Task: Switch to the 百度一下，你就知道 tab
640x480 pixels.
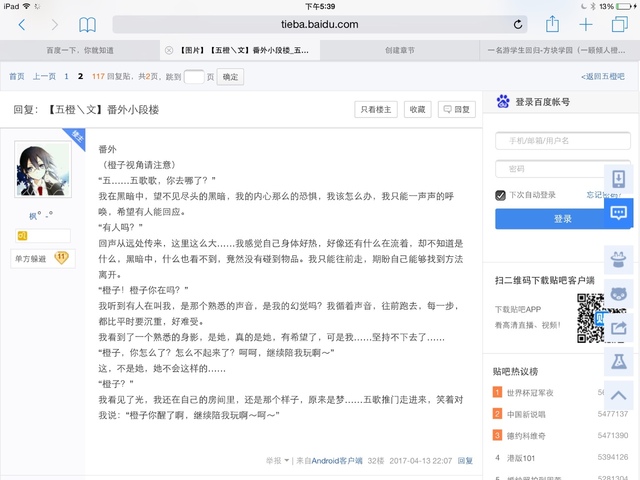Action: 80,48
